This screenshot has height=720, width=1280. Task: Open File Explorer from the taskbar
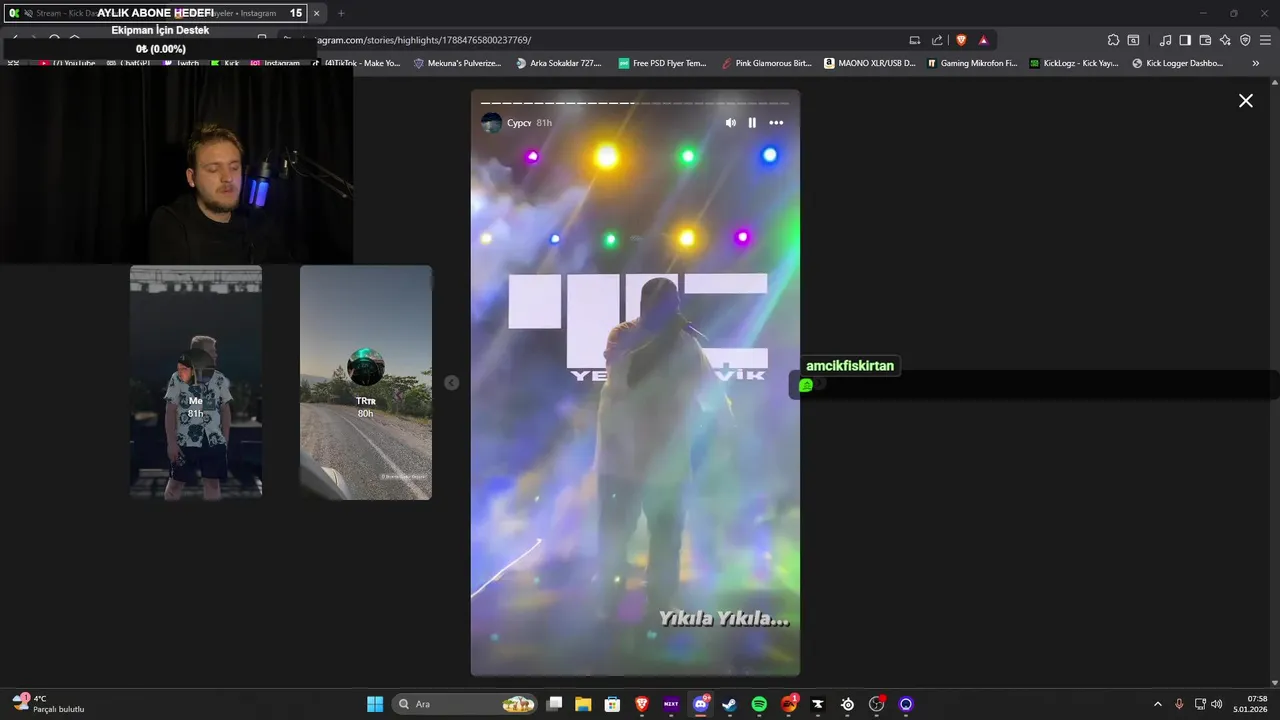point(583,704)
